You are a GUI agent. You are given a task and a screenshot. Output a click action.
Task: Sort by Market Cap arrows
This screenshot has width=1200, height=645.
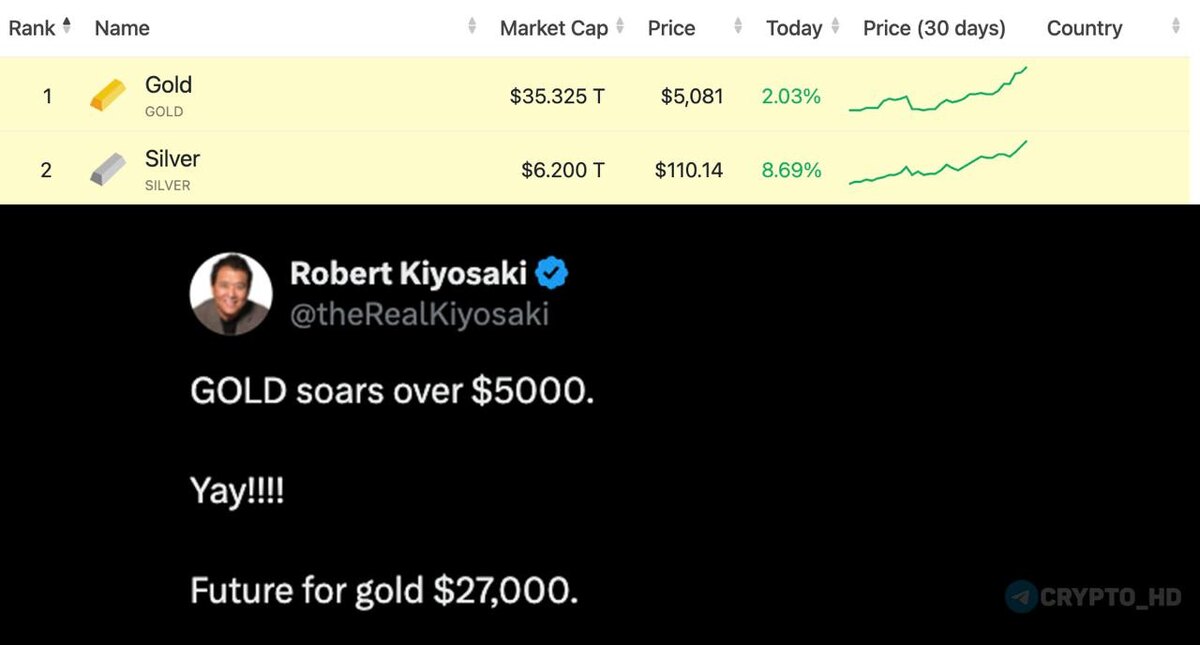point(620,27)
